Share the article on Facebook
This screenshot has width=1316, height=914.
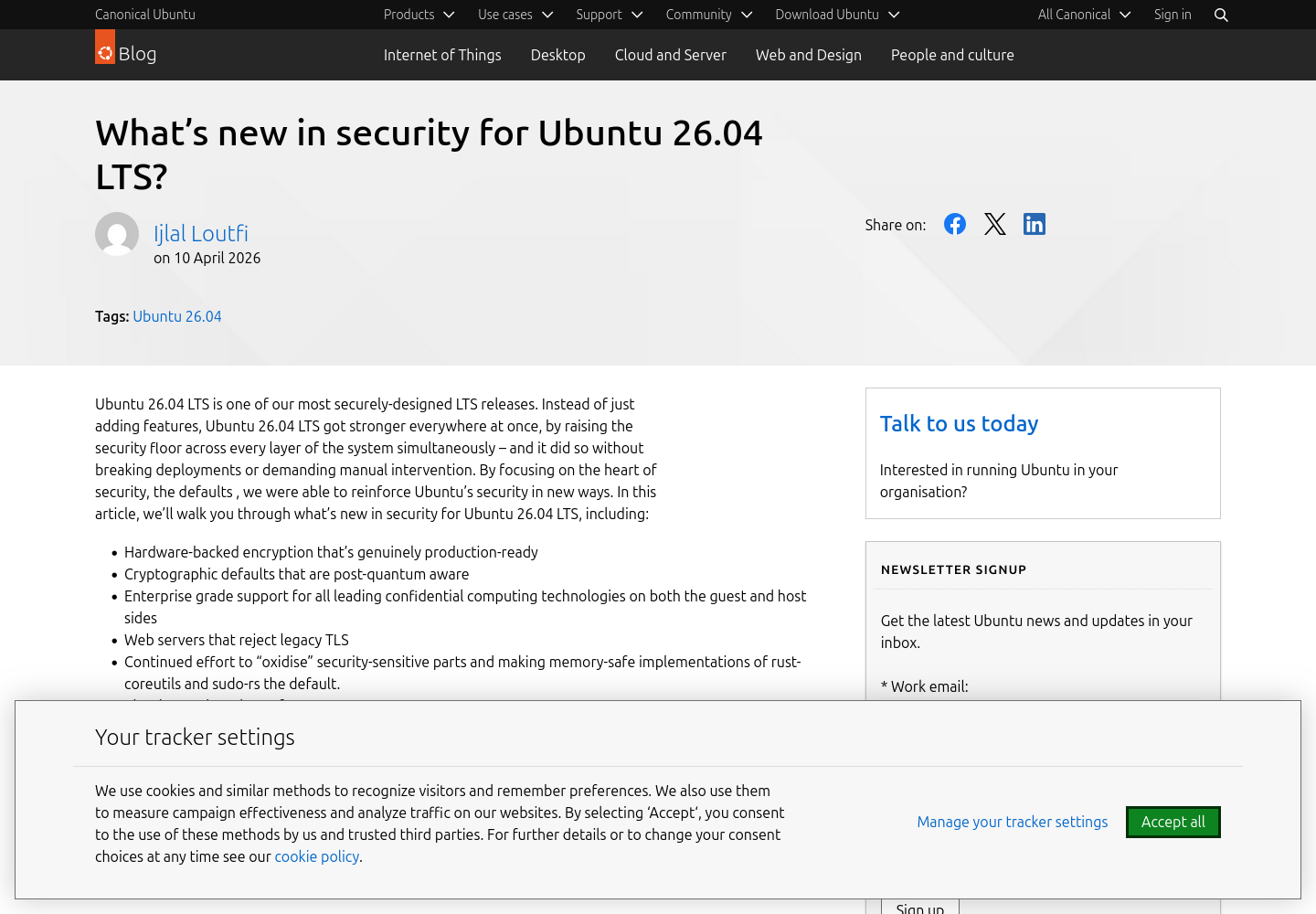[955, 224]
